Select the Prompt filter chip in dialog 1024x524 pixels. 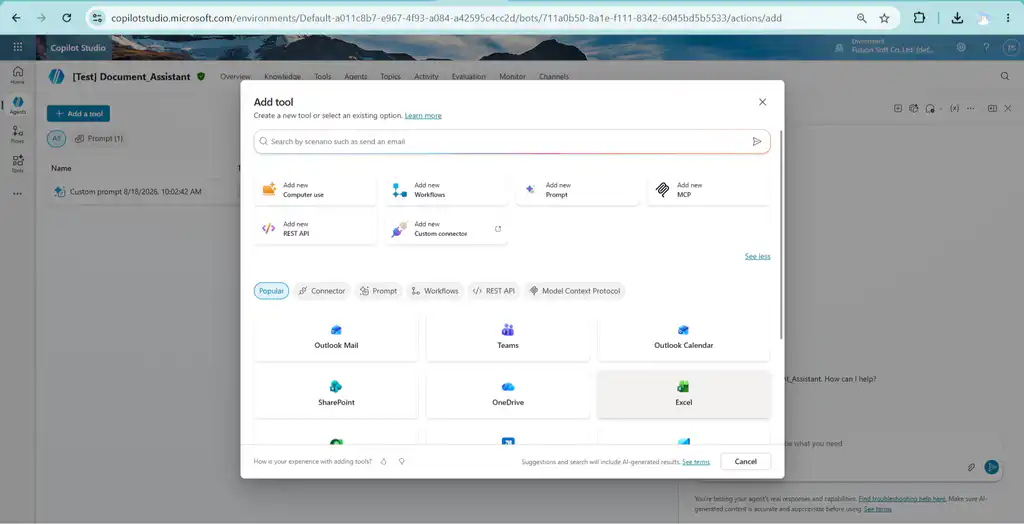click(x=378, y=291)
